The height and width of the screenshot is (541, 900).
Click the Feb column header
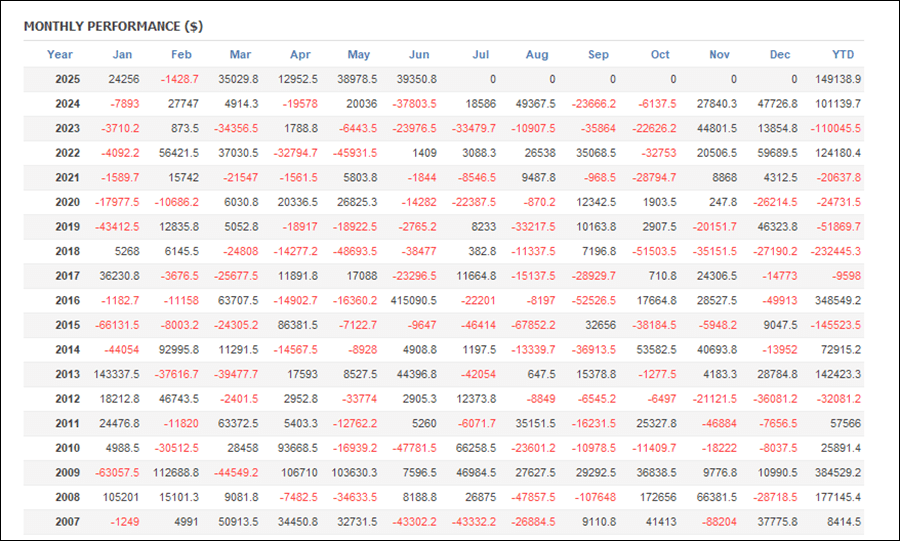pos(181,55)
